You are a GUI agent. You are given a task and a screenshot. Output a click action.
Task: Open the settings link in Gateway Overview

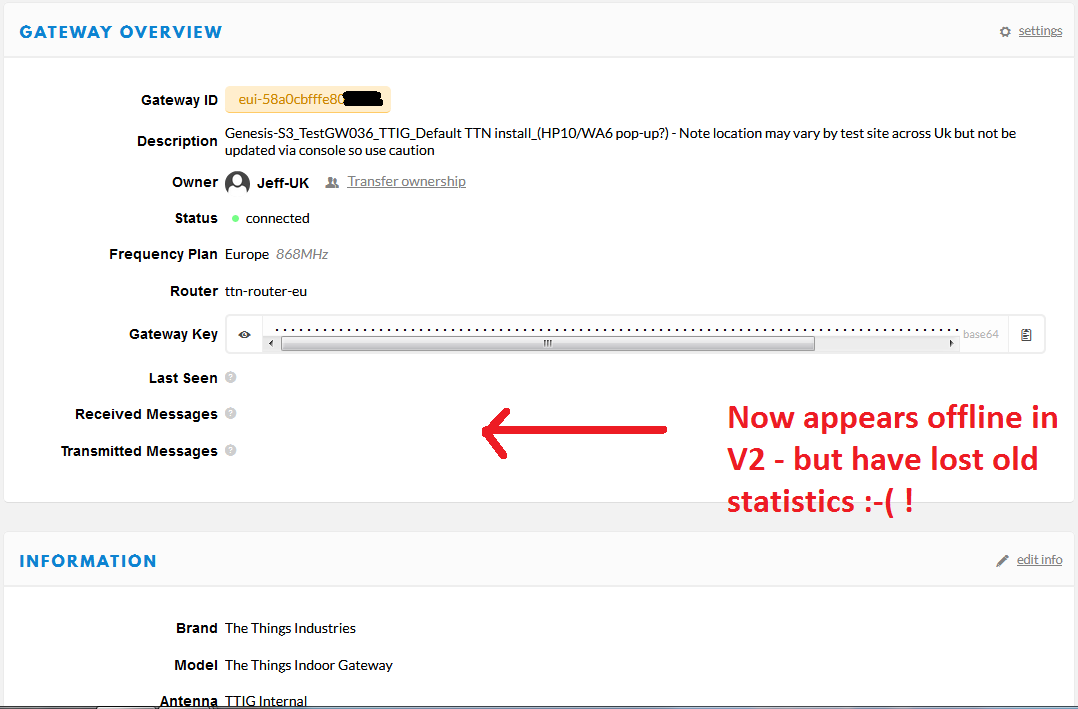pyautogui.click(x=1040, y=31)
